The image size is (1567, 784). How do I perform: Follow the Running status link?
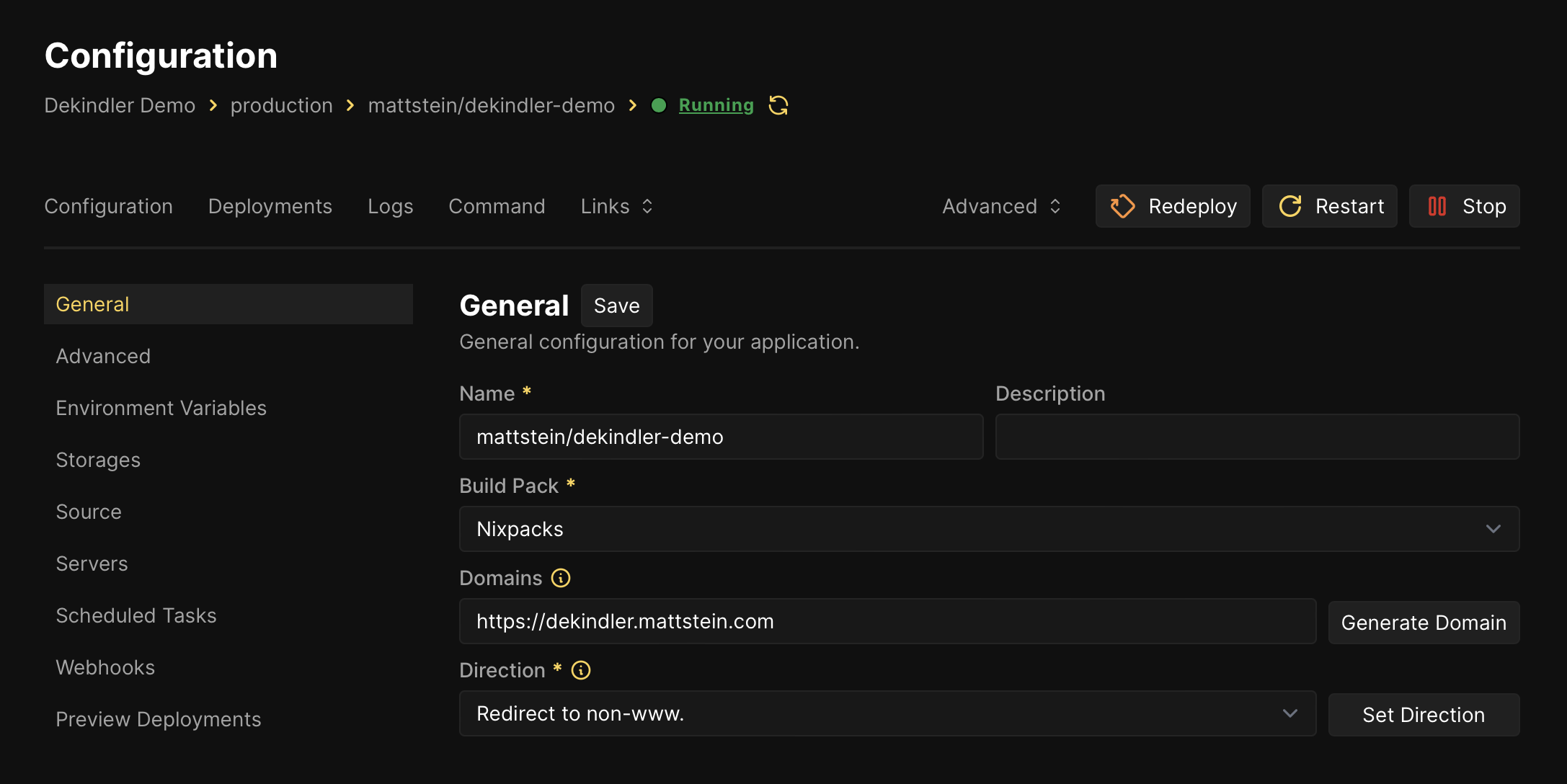click(x=716, y=105)
